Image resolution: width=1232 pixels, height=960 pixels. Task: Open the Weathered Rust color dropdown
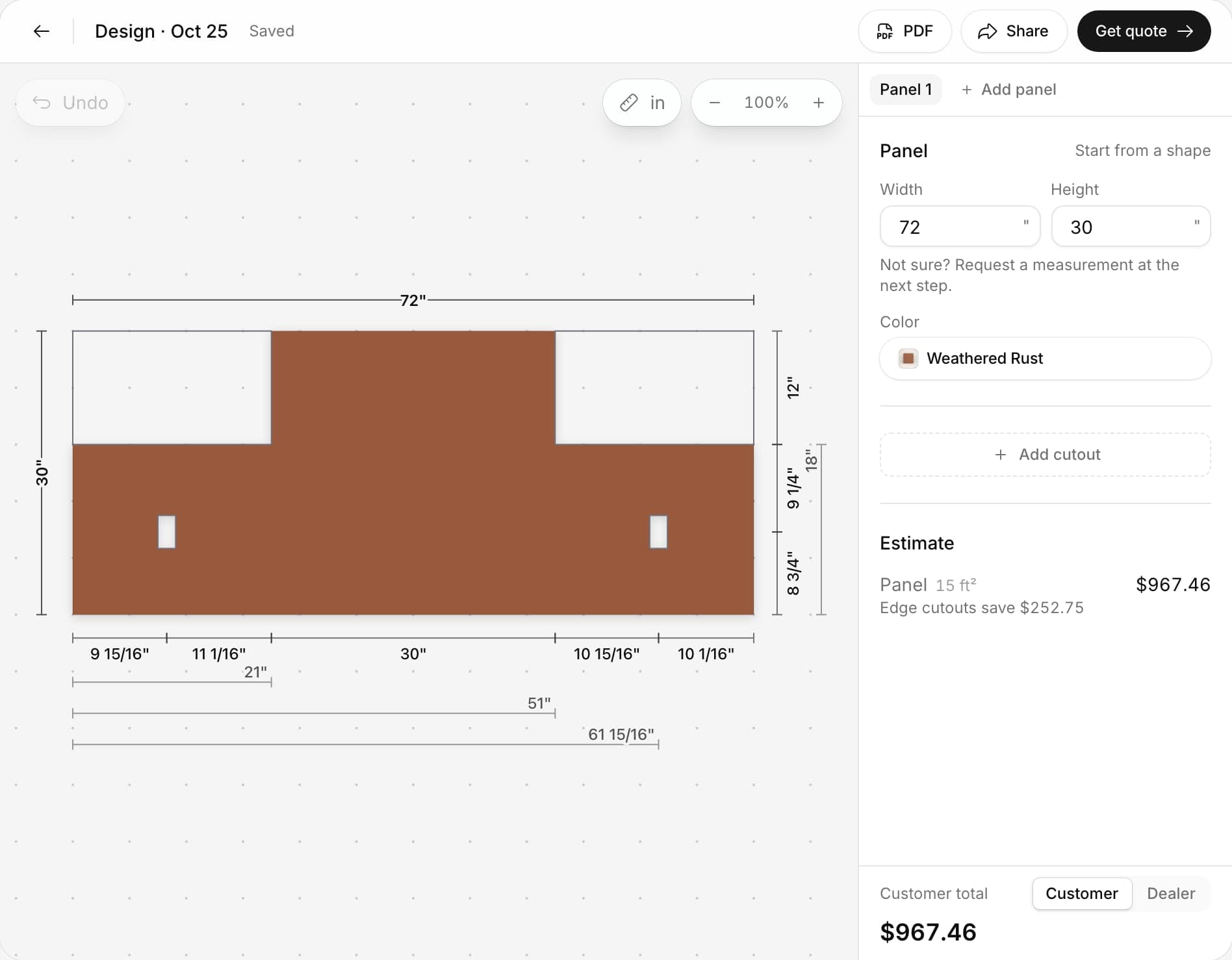tap(1045, 359)
